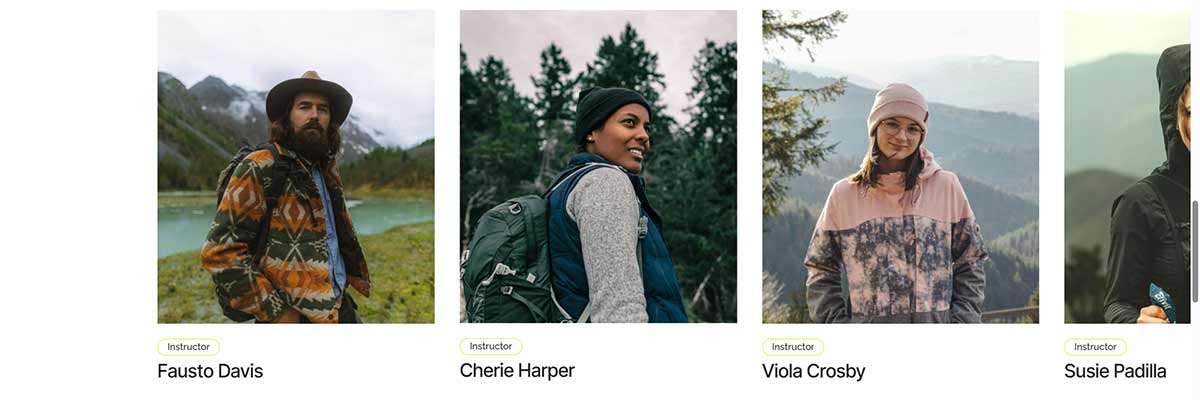
Task: Open the Fausto Davis name link
Action: tap(210, 371)
